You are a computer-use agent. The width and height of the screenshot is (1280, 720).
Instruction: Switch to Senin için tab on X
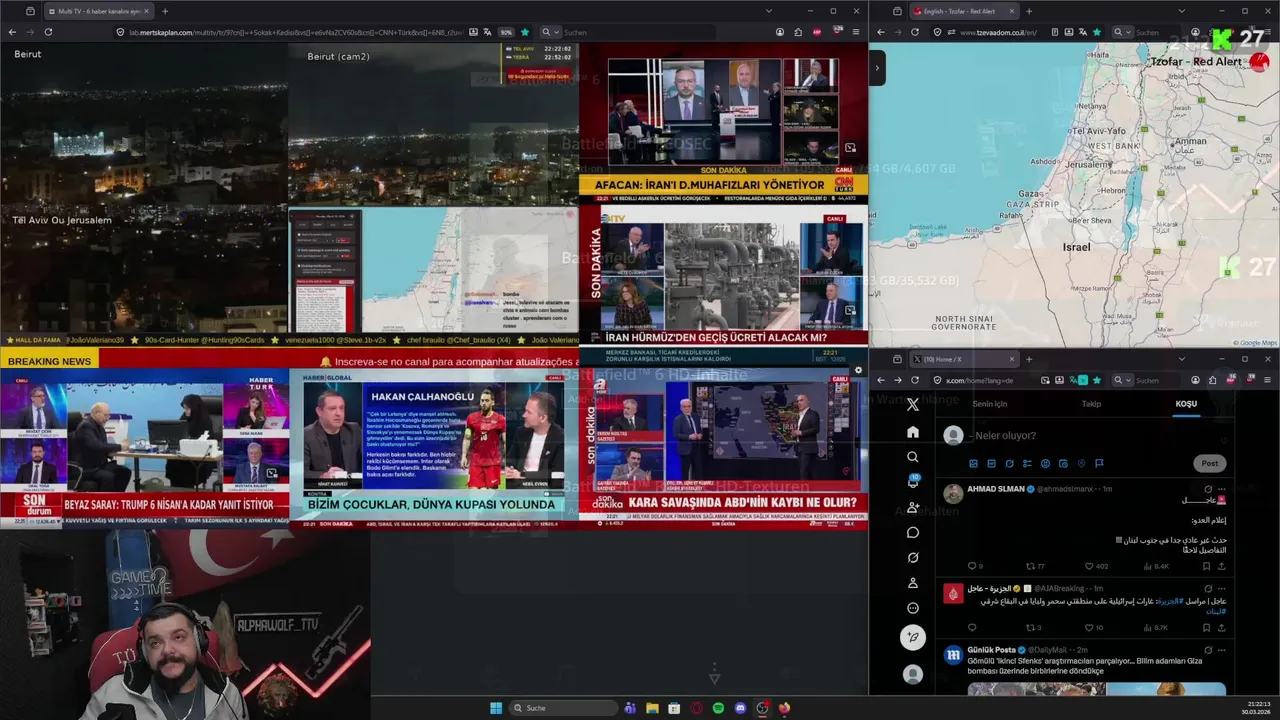pos(990,404)
